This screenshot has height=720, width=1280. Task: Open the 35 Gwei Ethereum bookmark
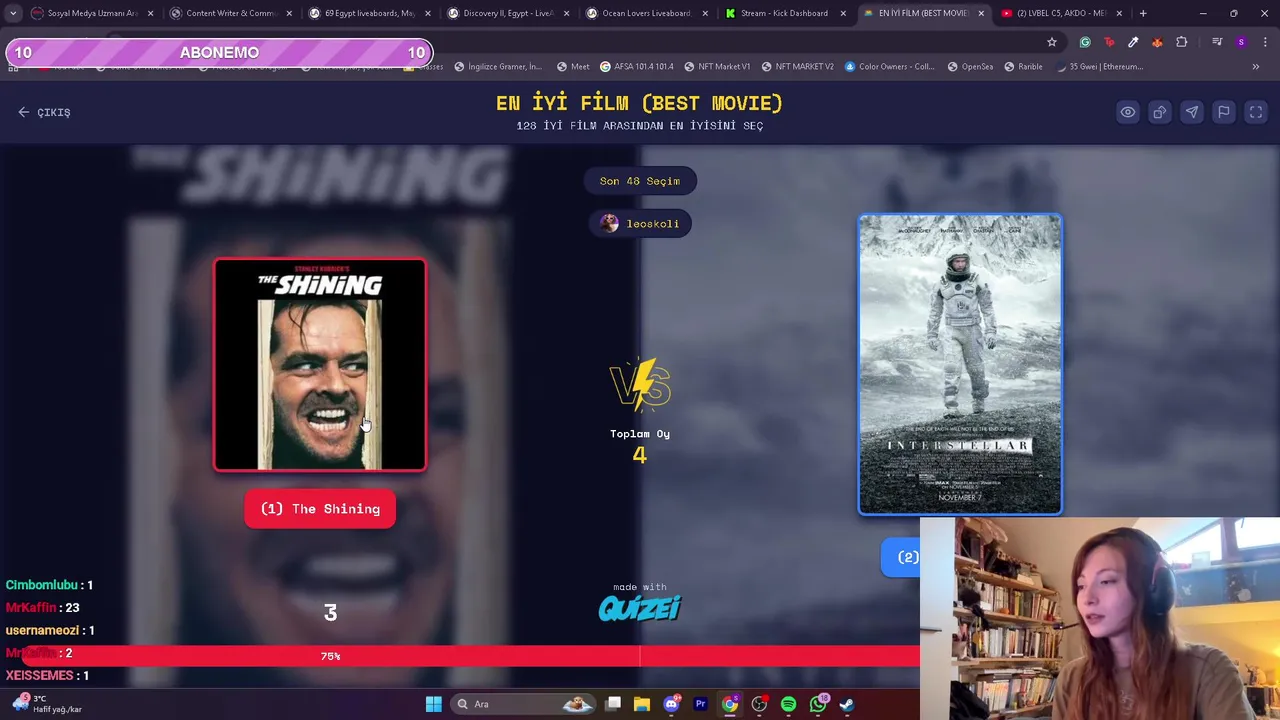[1099, 67]
